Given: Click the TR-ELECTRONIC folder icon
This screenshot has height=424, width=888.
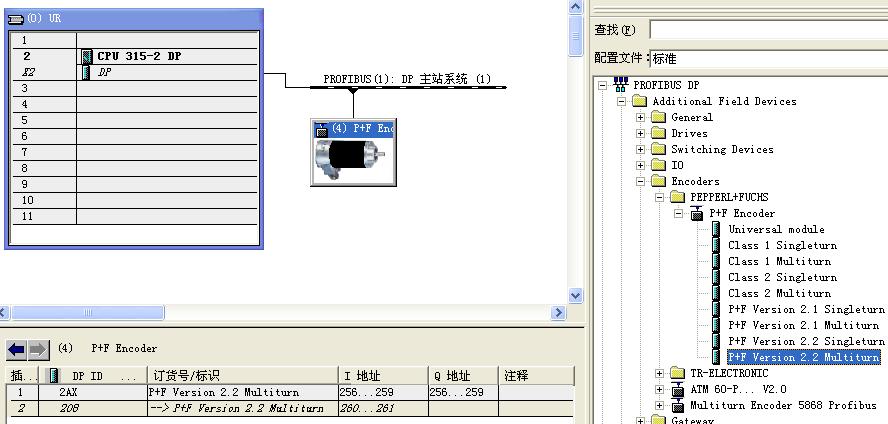Looking at the screenshot, I should tap(677, 373).
